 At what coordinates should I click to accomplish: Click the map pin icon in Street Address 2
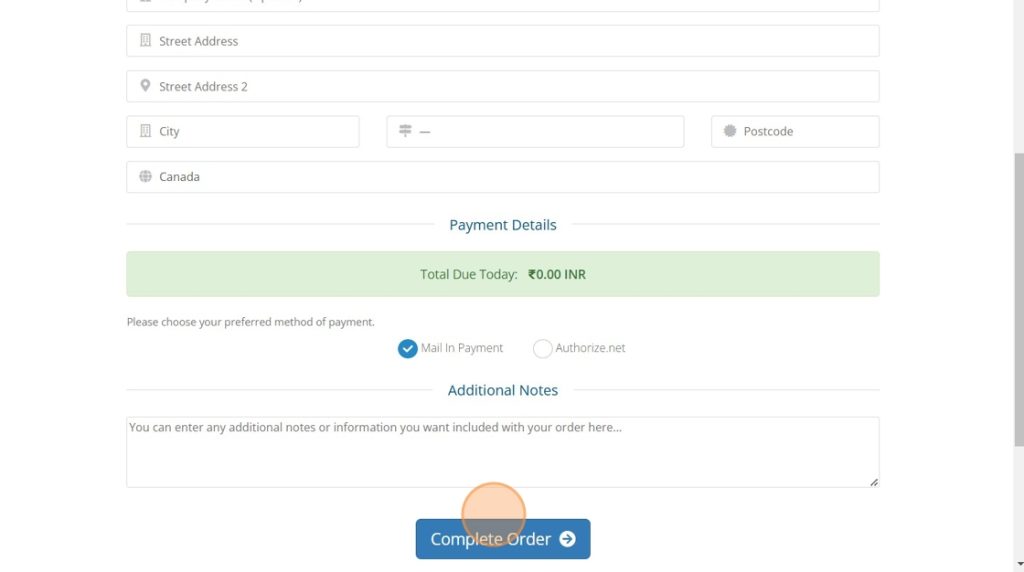[x=145, y=86]
